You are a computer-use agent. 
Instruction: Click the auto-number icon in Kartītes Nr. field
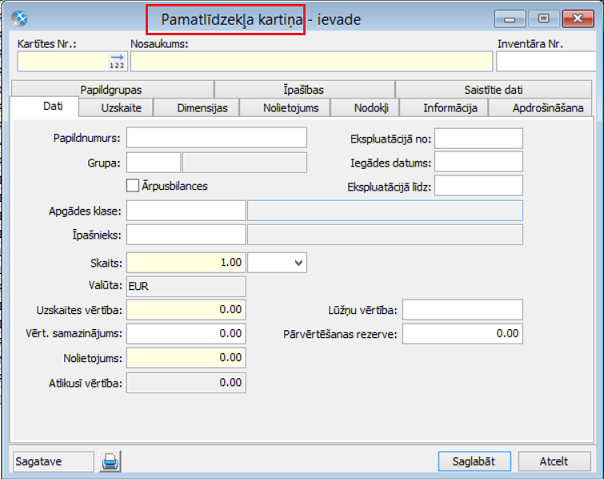[x=117, y=62]
